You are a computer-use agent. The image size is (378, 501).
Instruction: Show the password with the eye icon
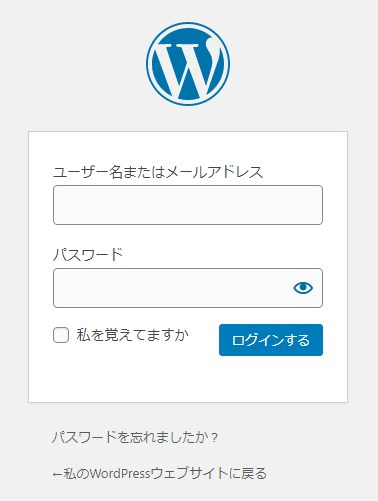click(303, 288)
